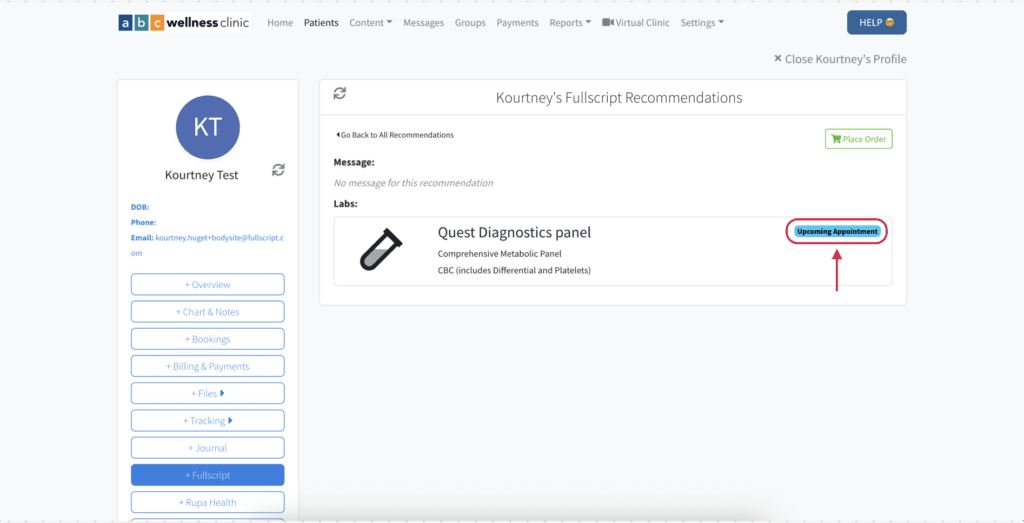1024x523 pixels.
Task: Refresh Fullscript recommendations panel icon
Action: coord(340,93)
